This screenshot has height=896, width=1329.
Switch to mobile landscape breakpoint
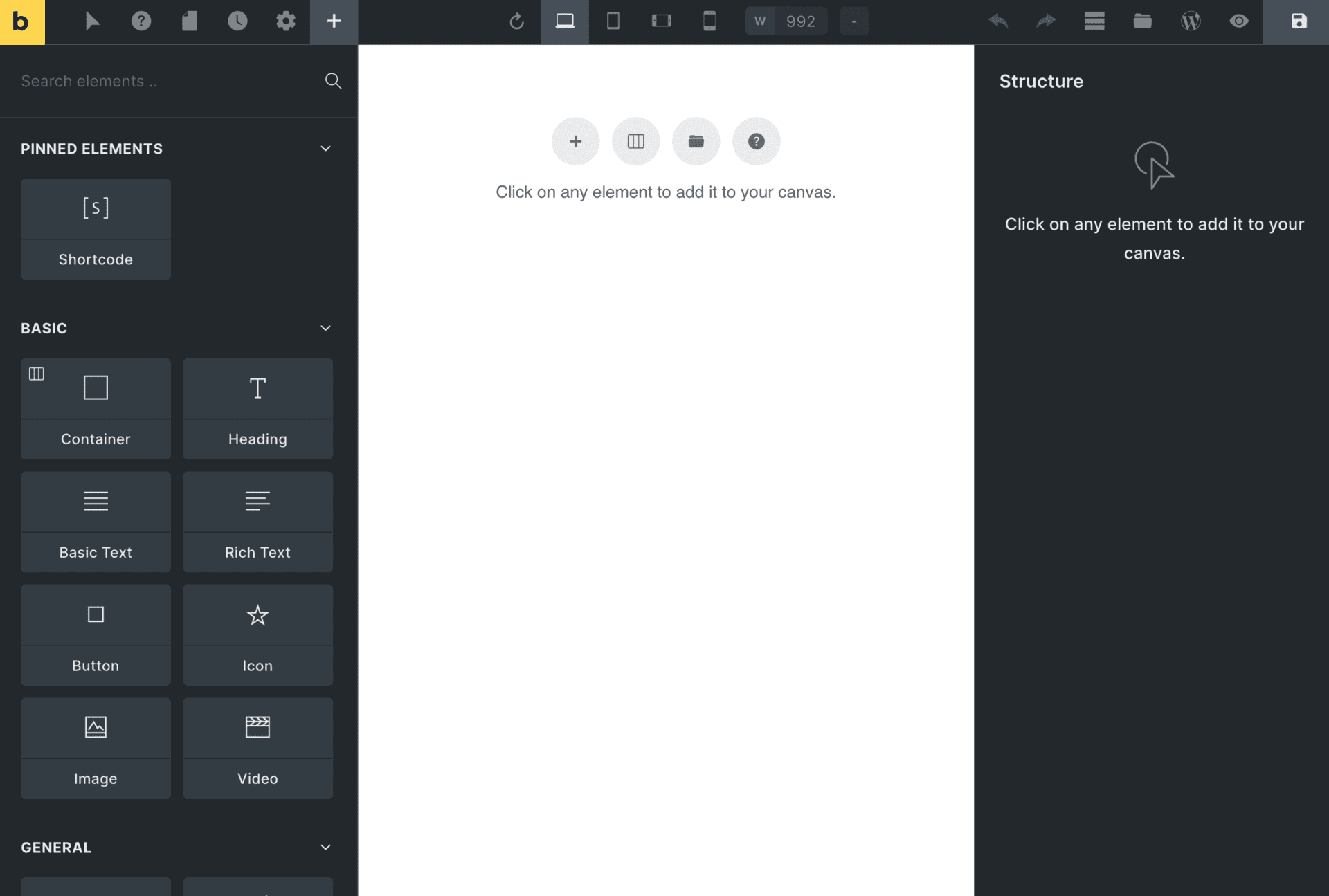[x=662, y=21]
